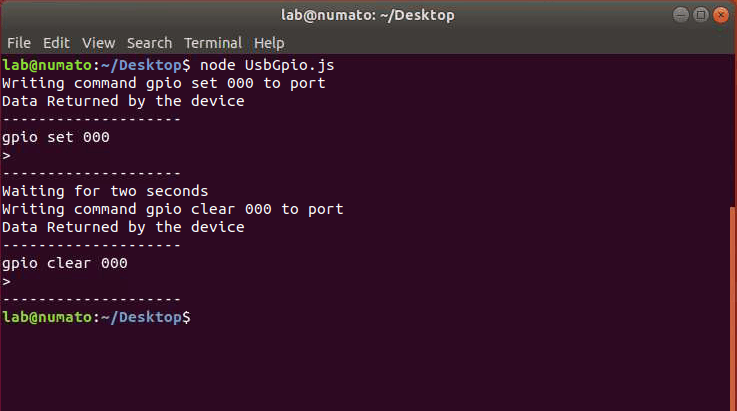Viewport: 737px width, 411px height.
Task: Open the Search menu
Action: click(x=150, y=43)
